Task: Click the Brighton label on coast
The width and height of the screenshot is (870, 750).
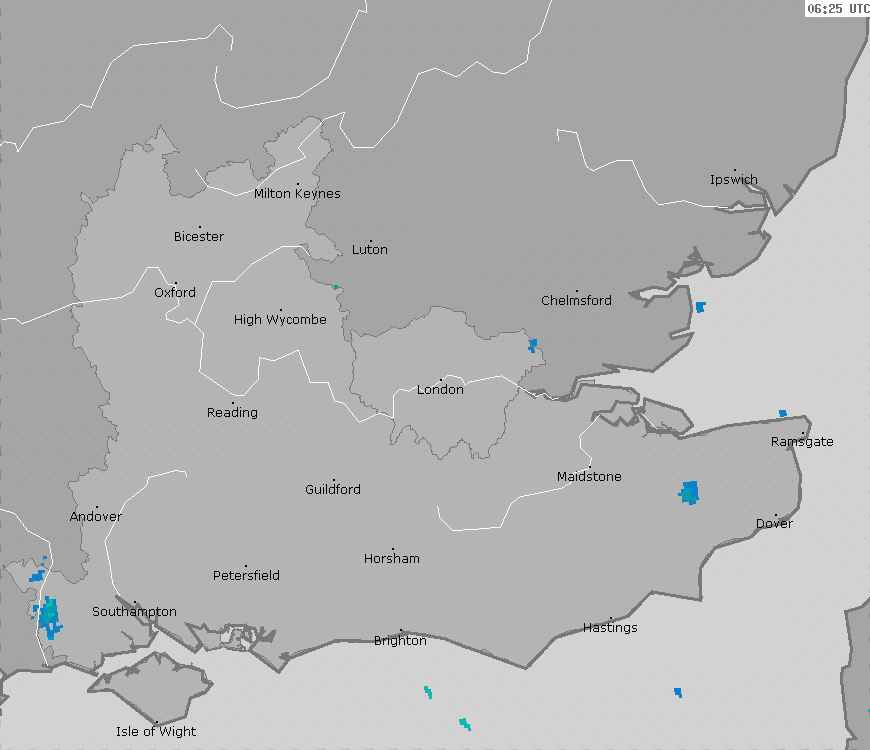Action: coord(400,641)
